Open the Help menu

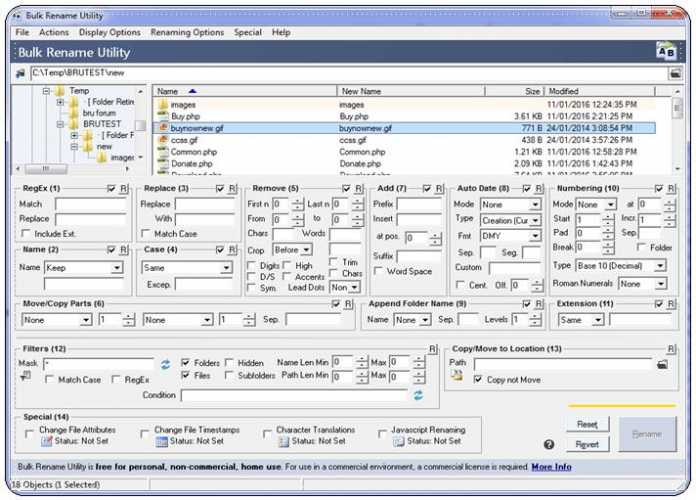pos(281,32)
